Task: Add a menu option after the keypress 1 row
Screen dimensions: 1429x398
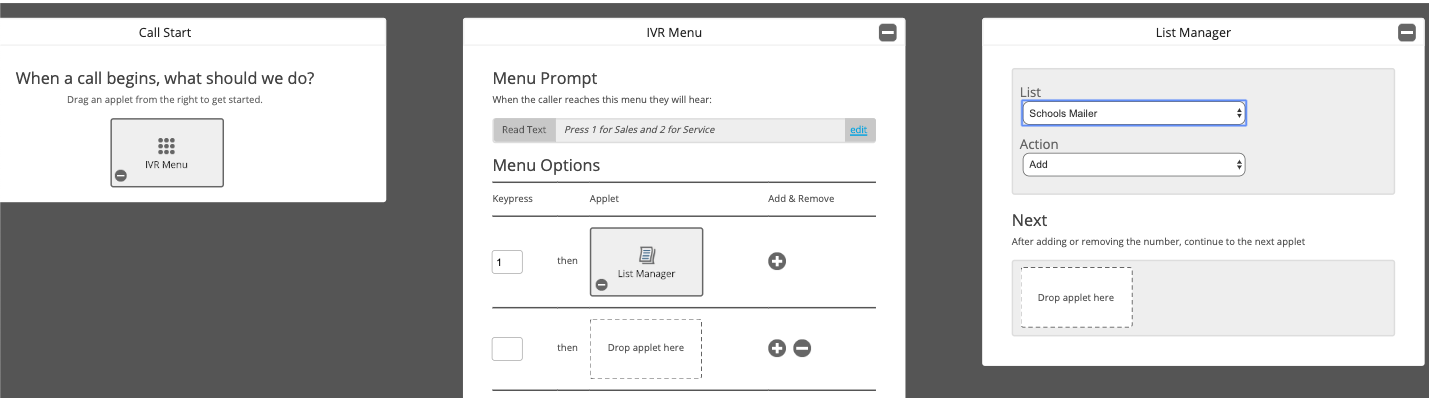Action: coord(777,261)
